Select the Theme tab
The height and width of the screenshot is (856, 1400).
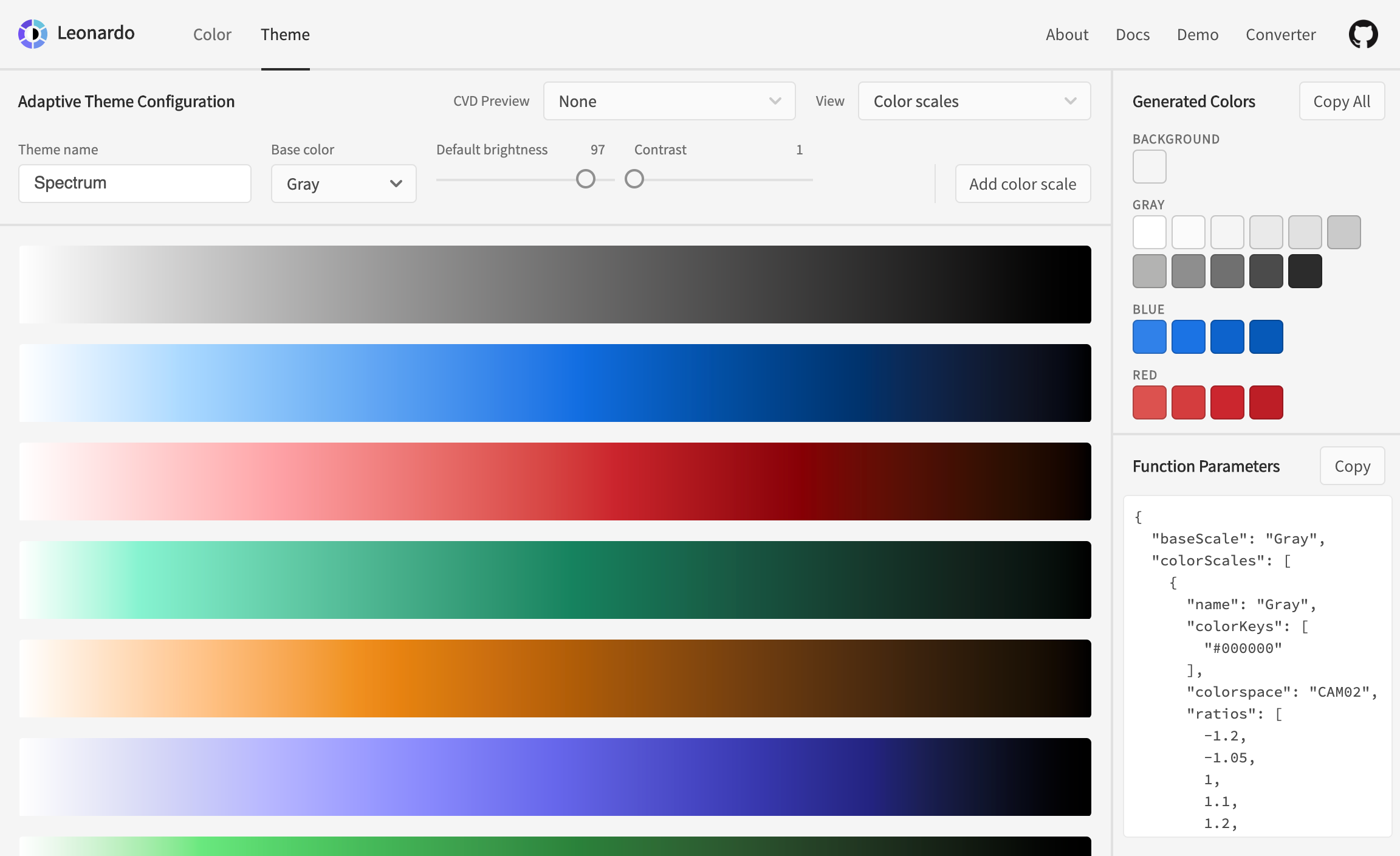coord(285,35)
